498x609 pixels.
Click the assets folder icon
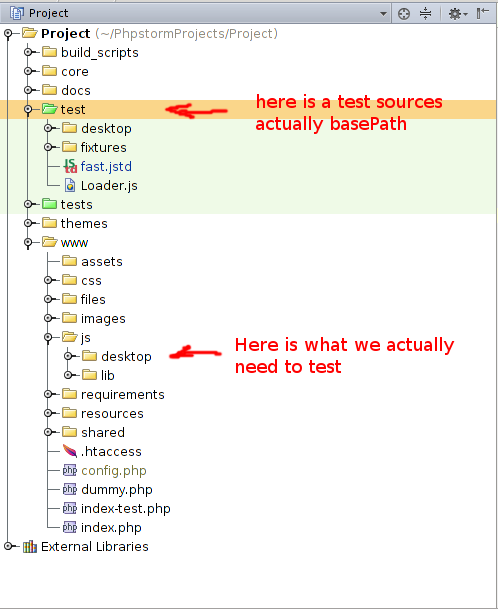(70, 261)
